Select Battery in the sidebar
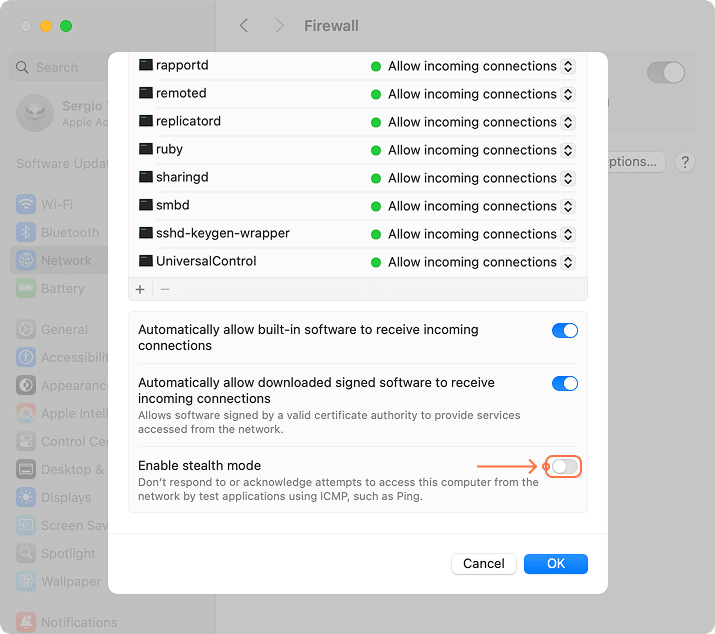Screen dimensions: 715x634 coord(62,289)
